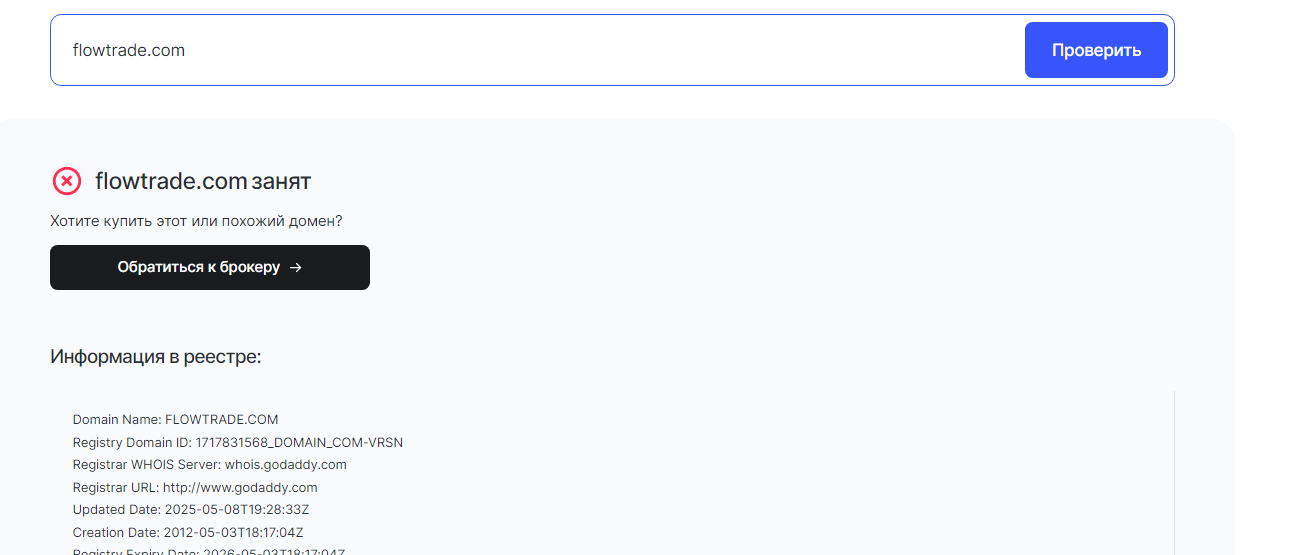Click the "Хотите купить этот или похожий домен?" text
The width and height of the screenshot is (1297, 555).
(196, 221)
